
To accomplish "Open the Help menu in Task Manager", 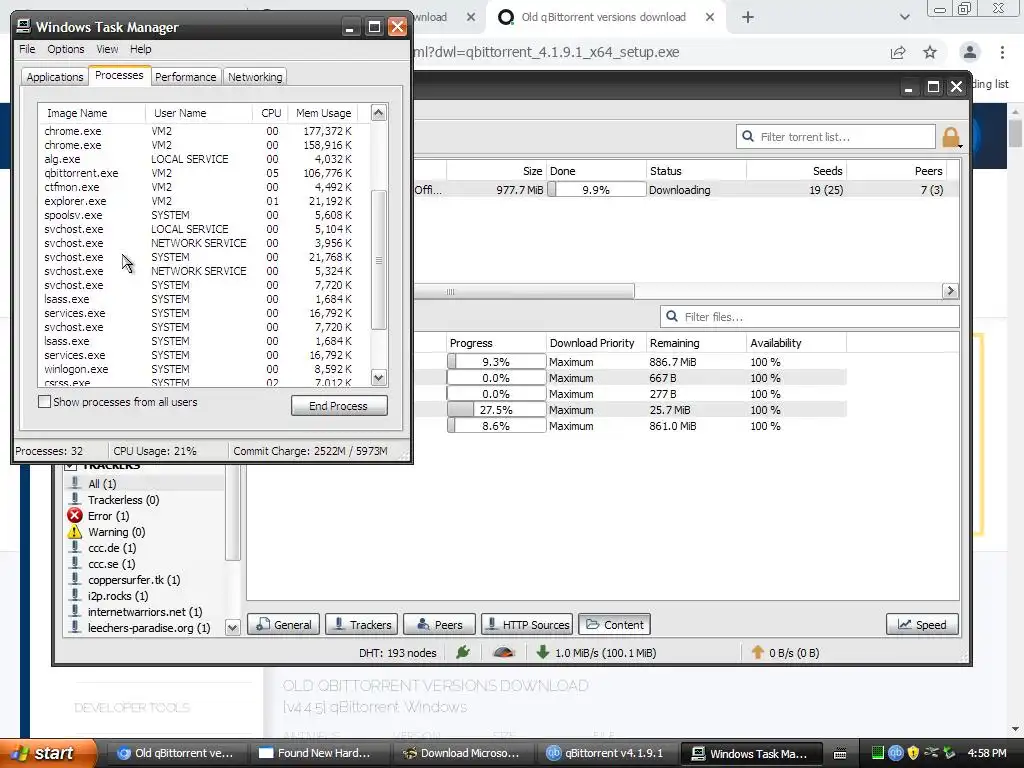I will (x=140, y=49).
